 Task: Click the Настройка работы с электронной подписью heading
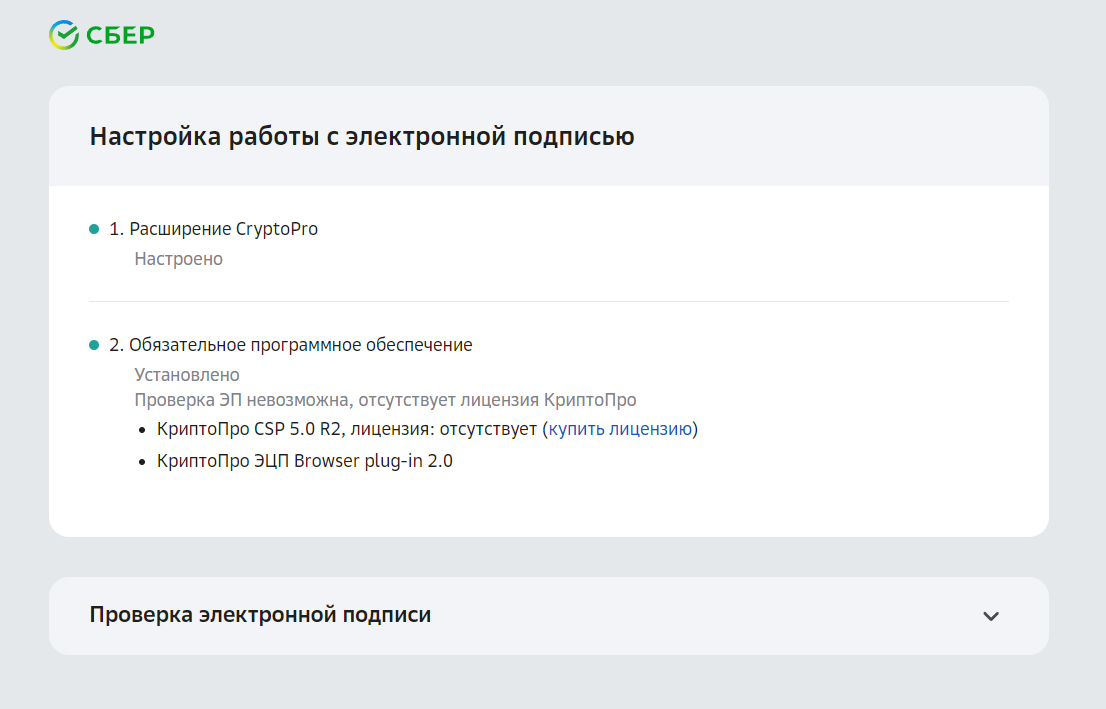(x=362, y=137)
